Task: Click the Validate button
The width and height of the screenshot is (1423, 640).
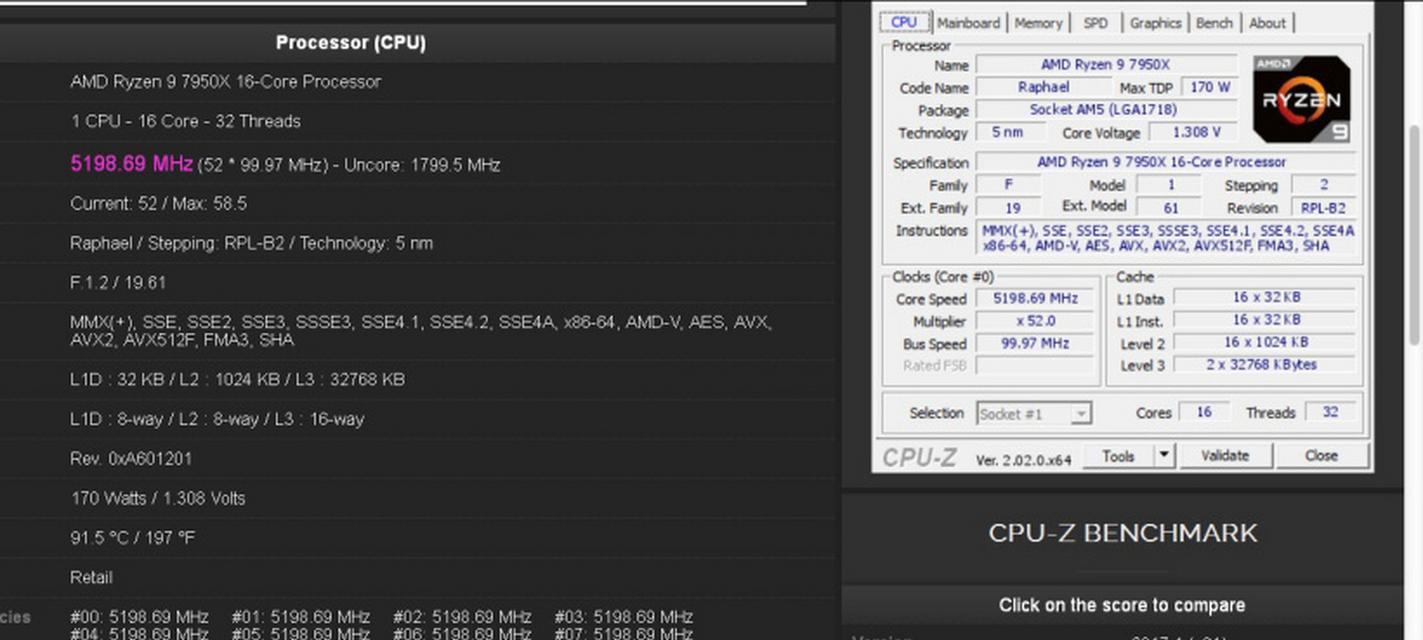Action: [1225, 456]
